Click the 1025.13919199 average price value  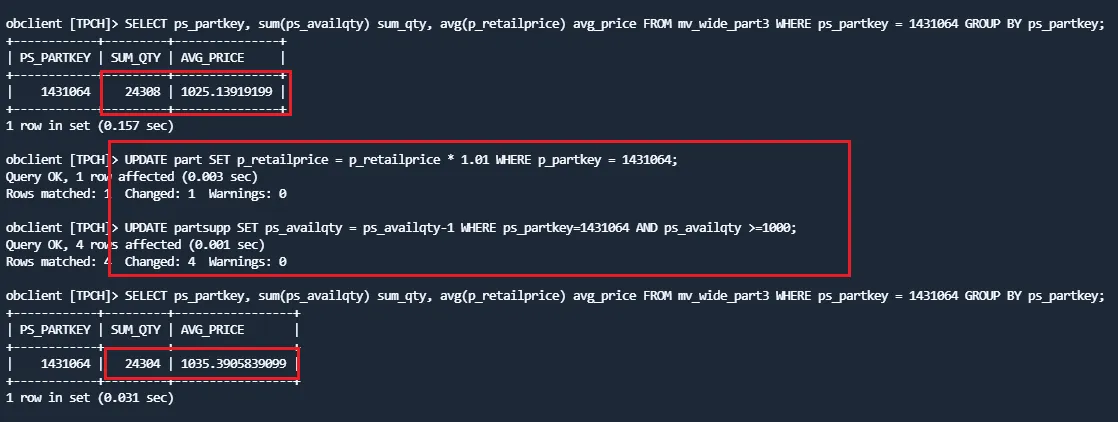pyautogui.click(x=230, y=91)
